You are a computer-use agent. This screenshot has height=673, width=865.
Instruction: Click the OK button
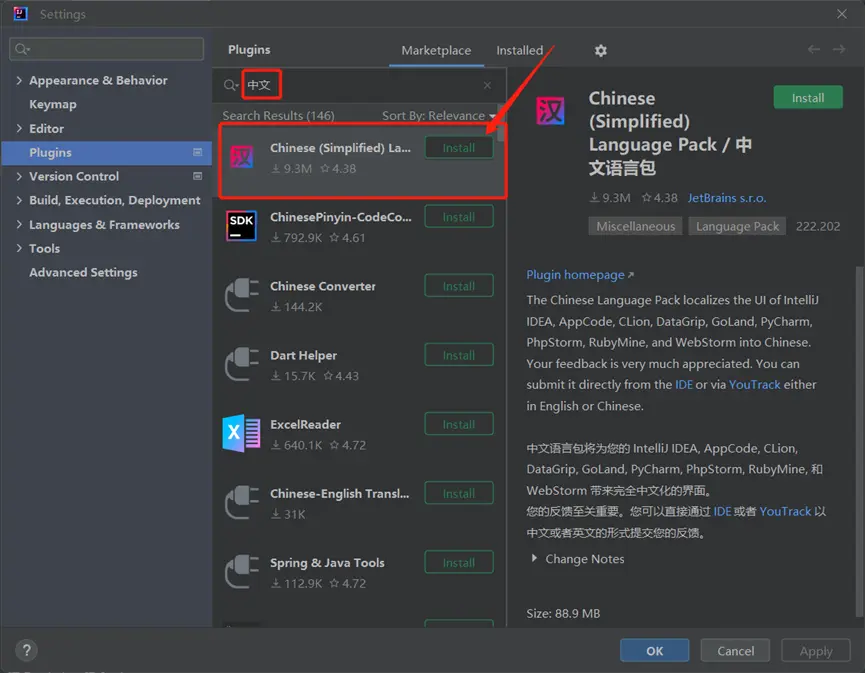(654, 650)
